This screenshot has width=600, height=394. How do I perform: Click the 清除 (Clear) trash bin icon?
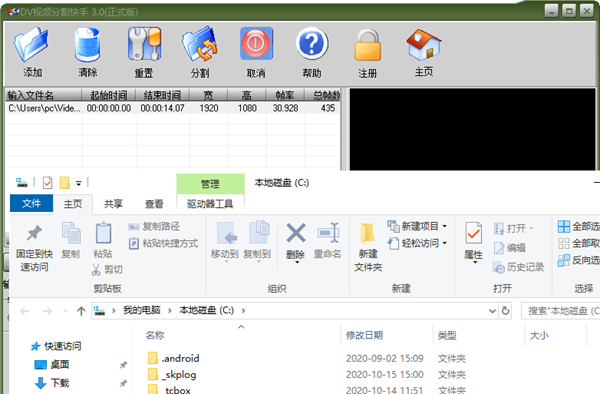point(88,44)
